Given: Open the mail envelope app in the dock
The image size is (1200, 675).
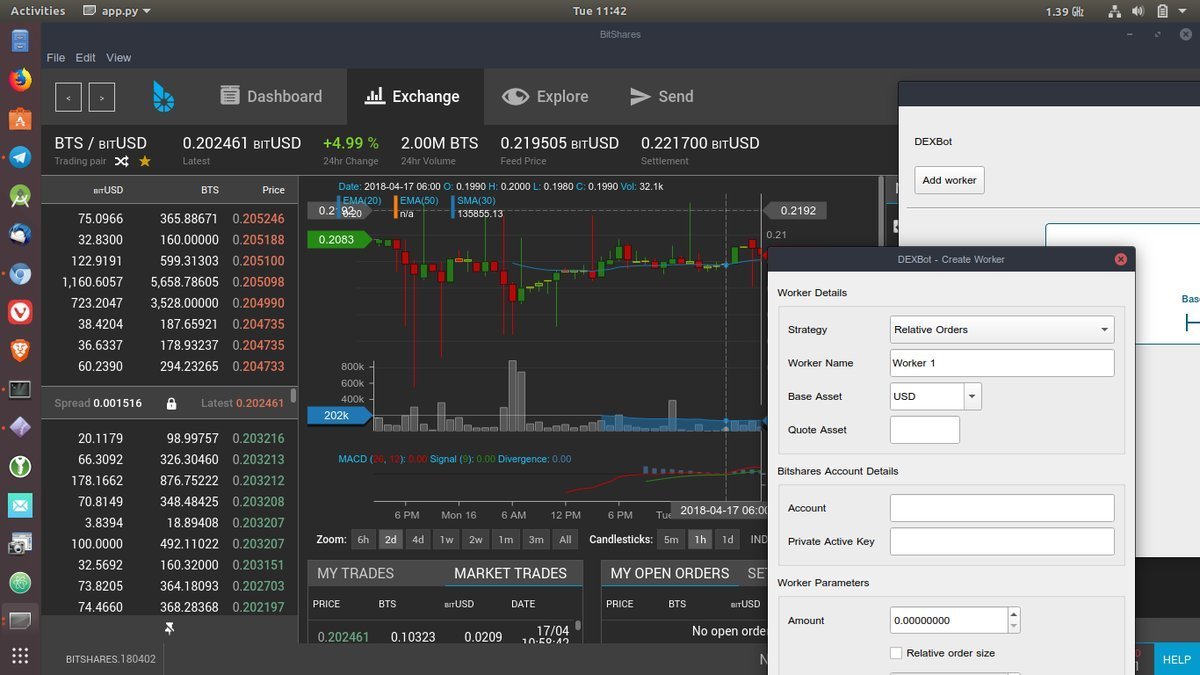Looking at the screenshot, I should [x=20, y=505].
